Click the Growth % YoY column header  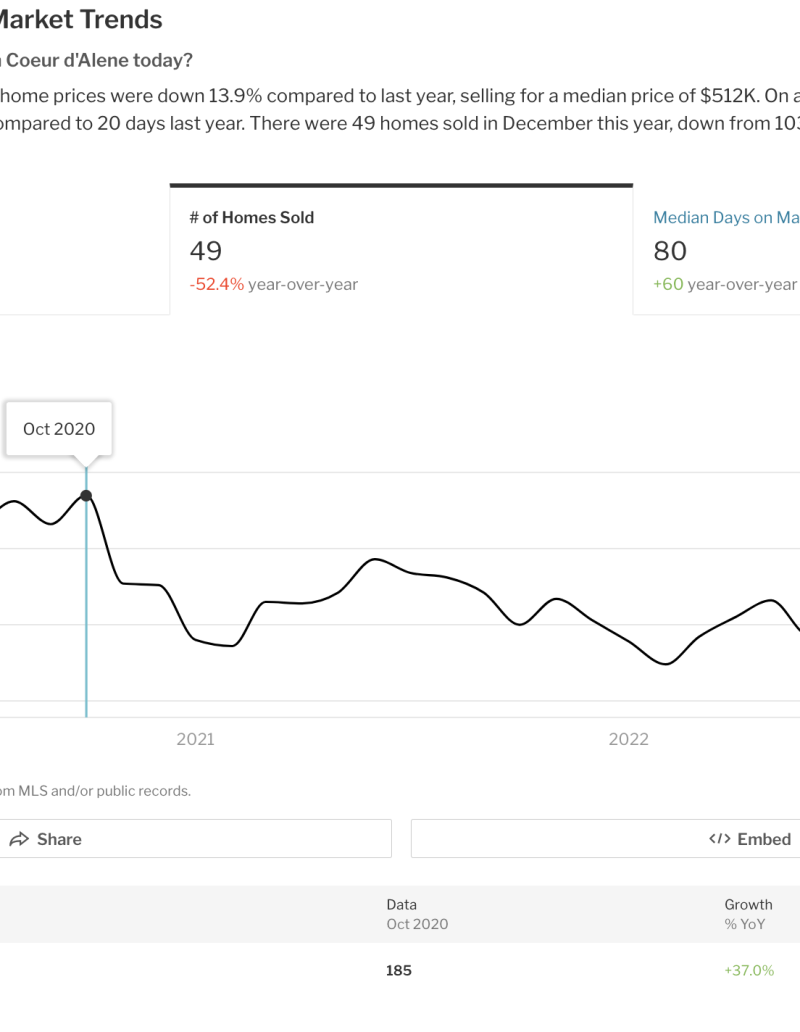click(x=748, y=914)
